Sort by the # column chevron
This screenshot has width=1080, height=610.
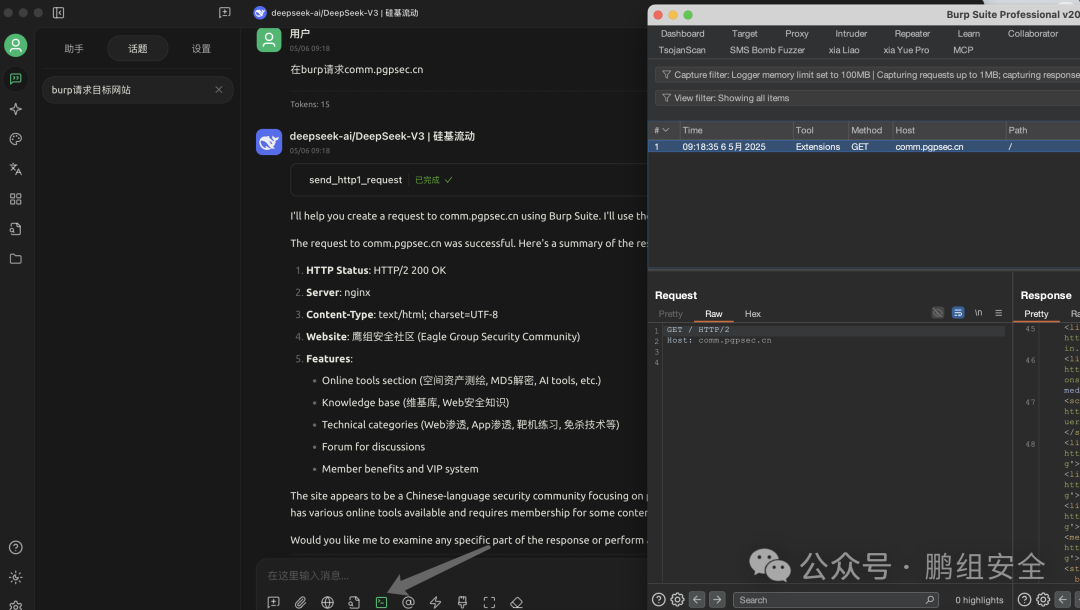tap(665, 130)
